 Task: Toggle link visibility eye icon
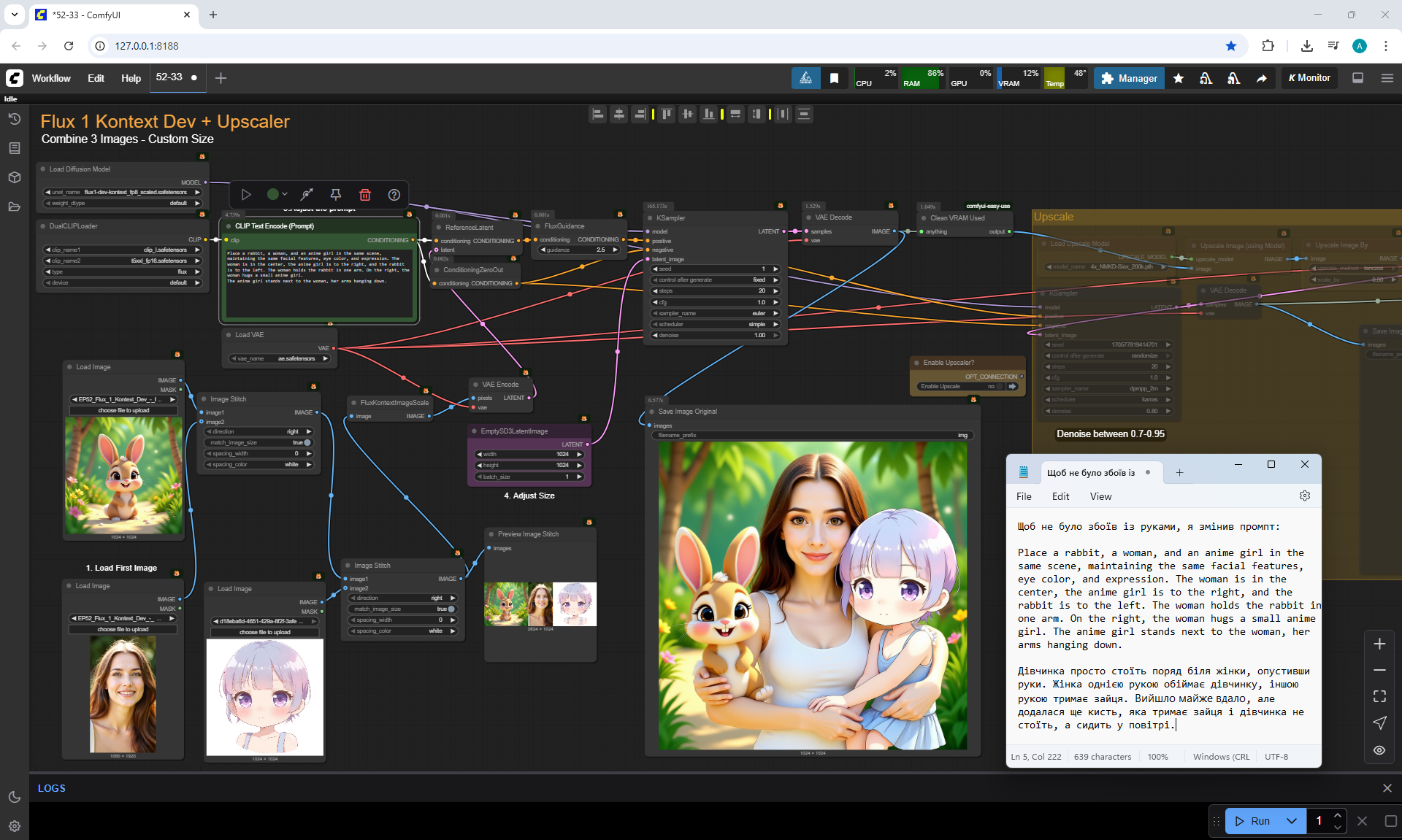pos(1379,750)
